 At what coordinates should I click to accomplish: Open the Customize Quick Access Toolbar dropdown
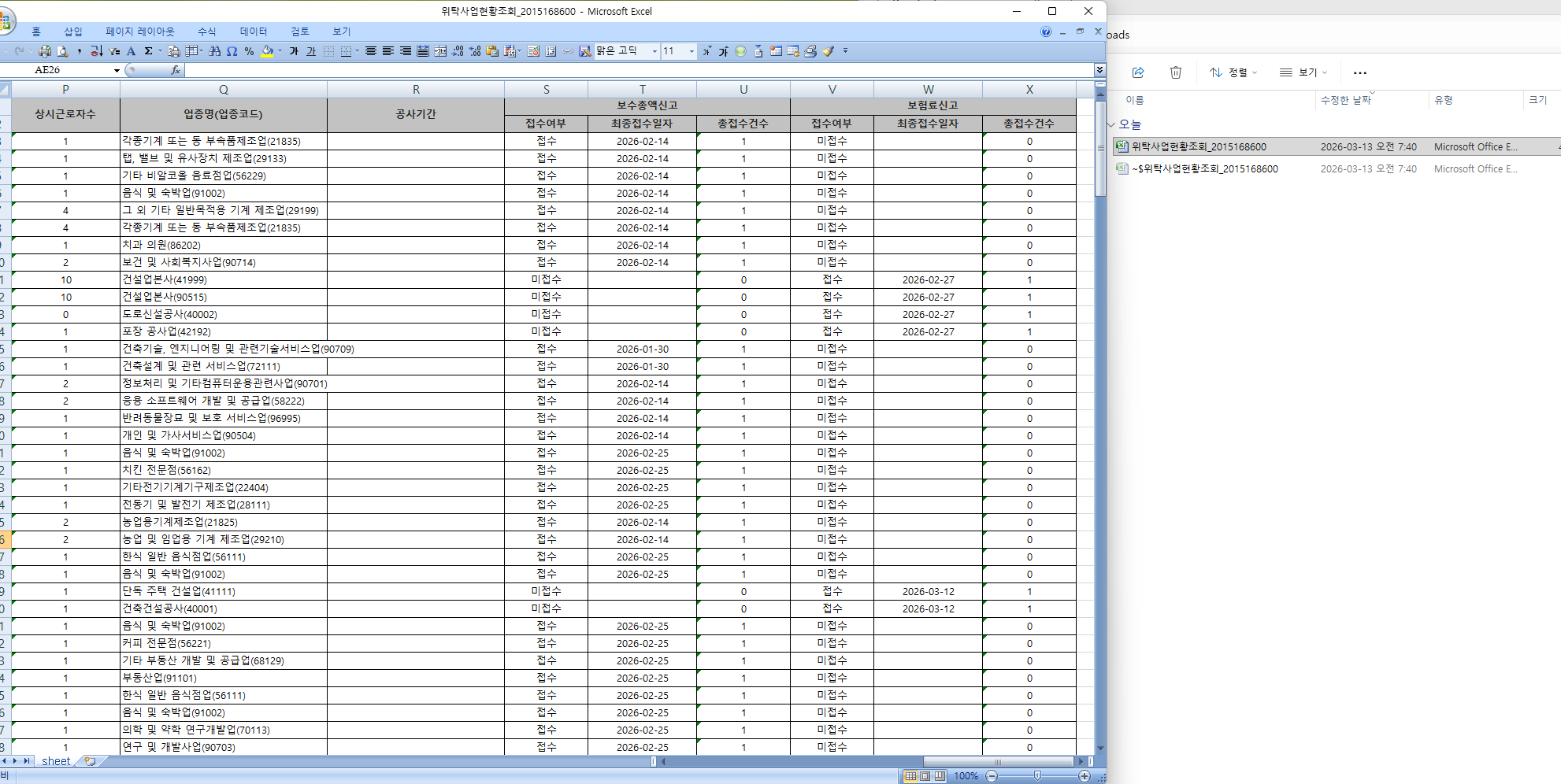coord(845,51)
